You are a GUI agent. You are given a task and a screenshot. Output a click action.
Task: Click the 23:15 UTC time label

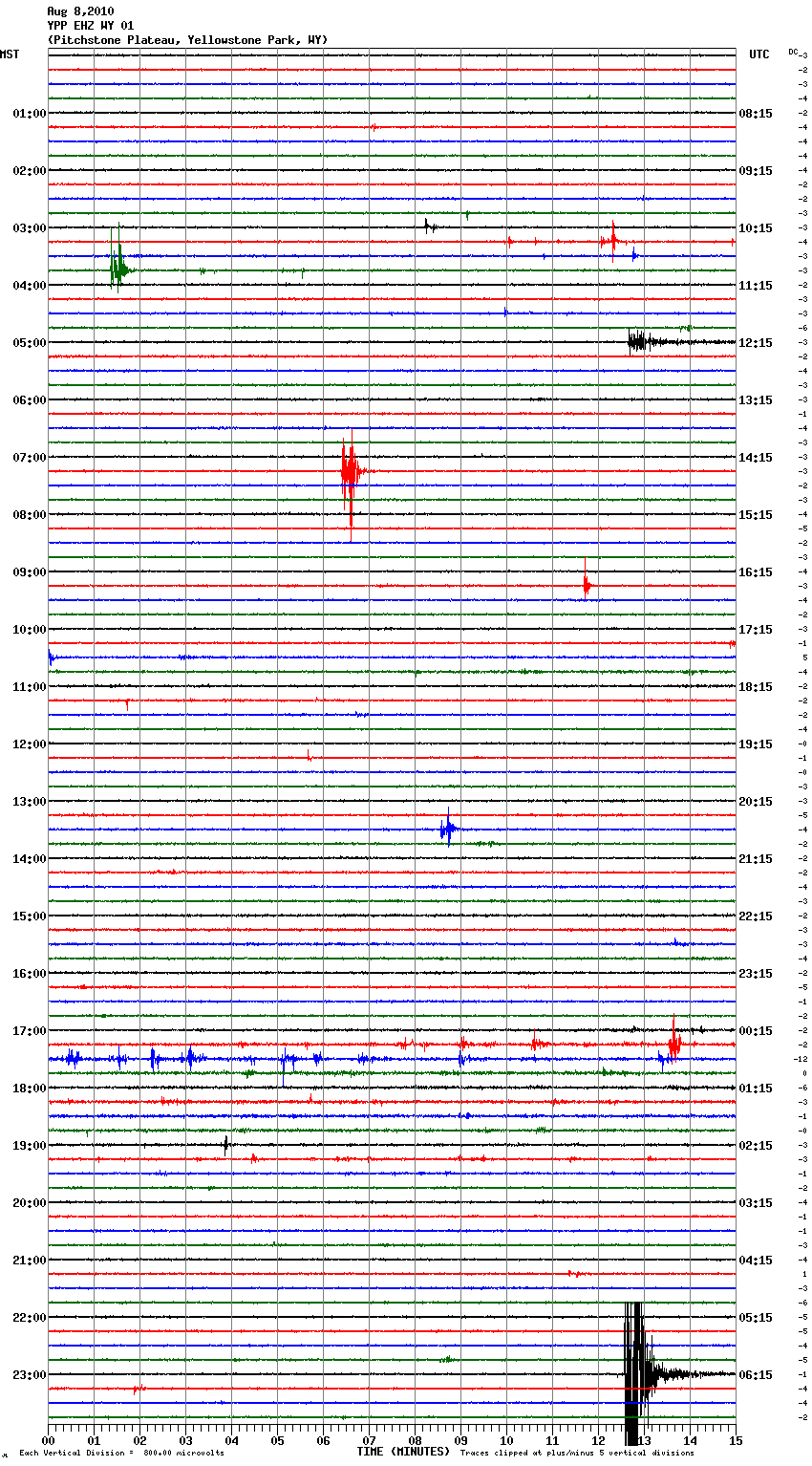(x=756, y=974)
